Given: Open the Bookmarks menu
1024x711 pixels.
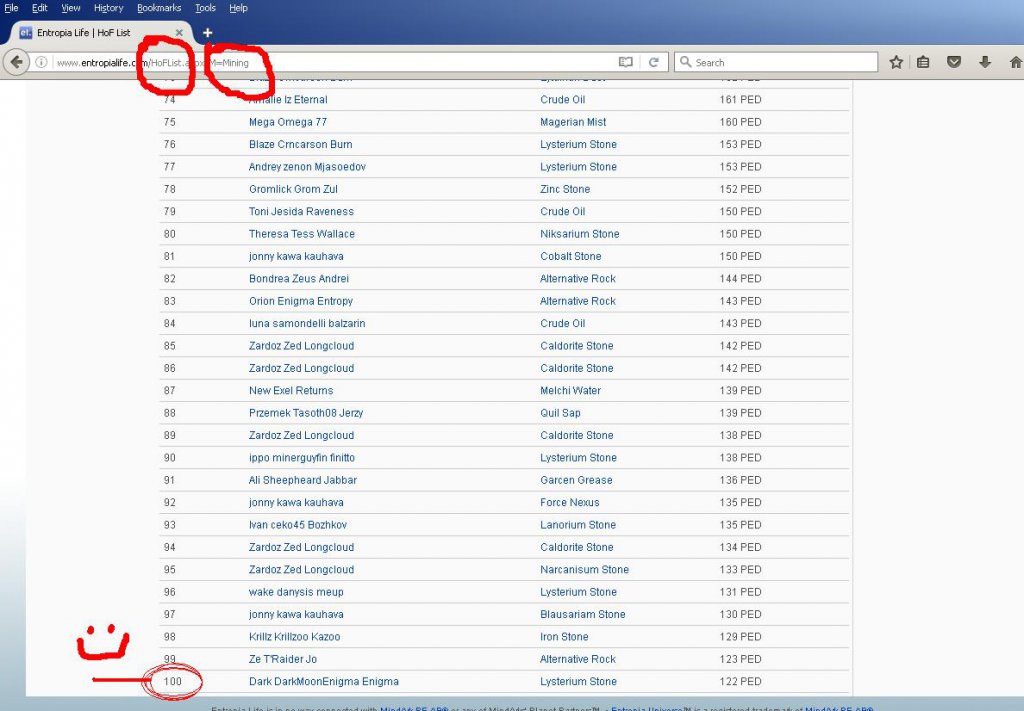Looking at the screenshot, I should tap(159, 8).
